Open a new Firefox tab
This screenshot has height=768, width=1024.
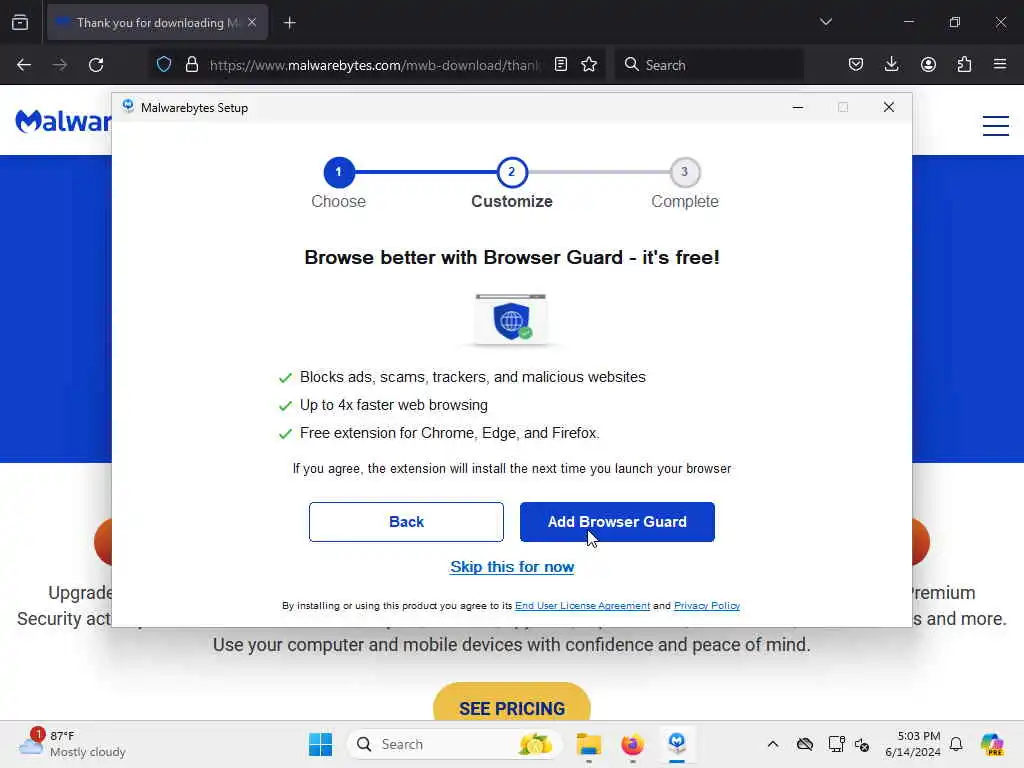(289, 23)
